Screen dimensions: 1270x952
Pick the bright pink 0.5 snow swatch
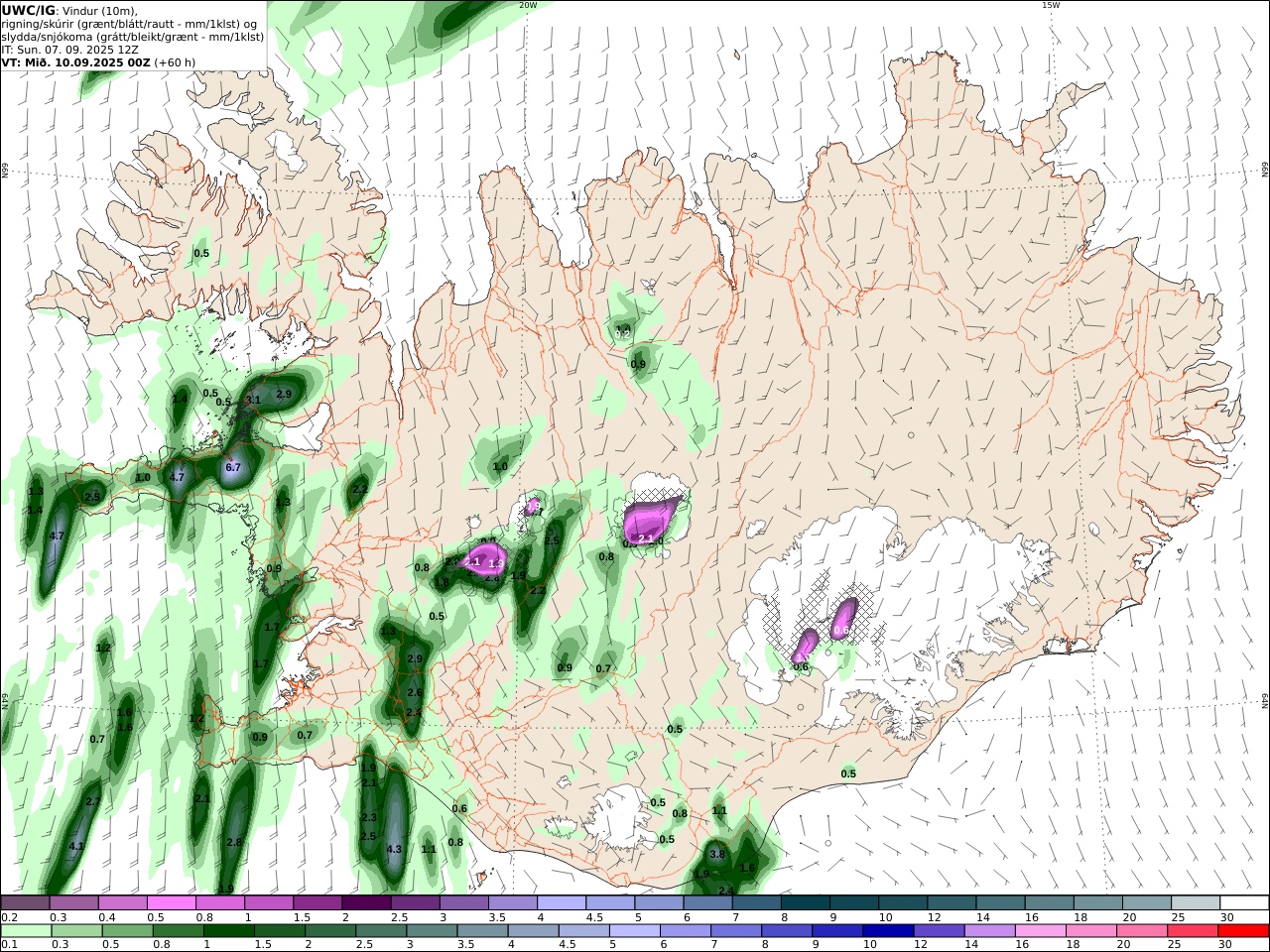pos(171,902)
